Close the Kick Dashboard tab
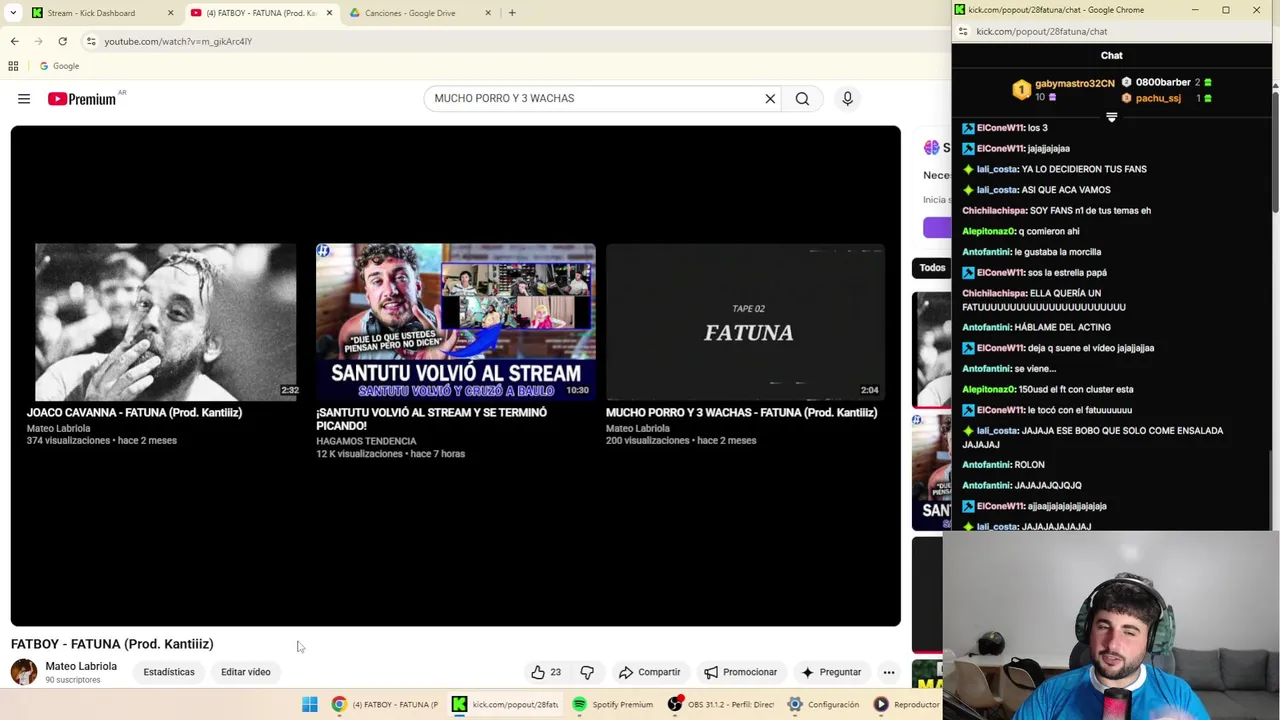Screen dimensions: 1280x720 tap(170, 13)
